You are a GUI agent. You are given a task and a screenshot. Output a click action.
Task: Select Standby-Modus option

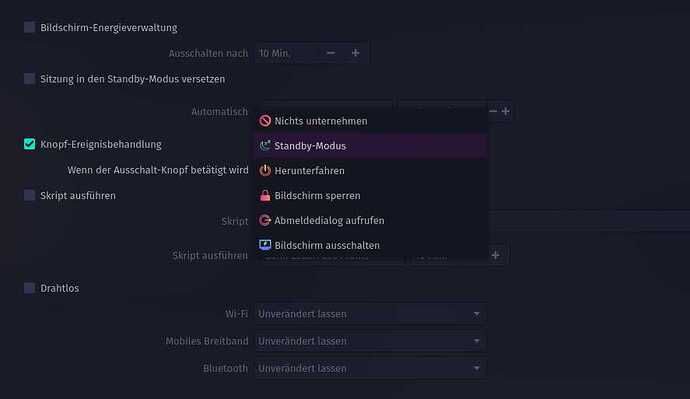(371, 146)
